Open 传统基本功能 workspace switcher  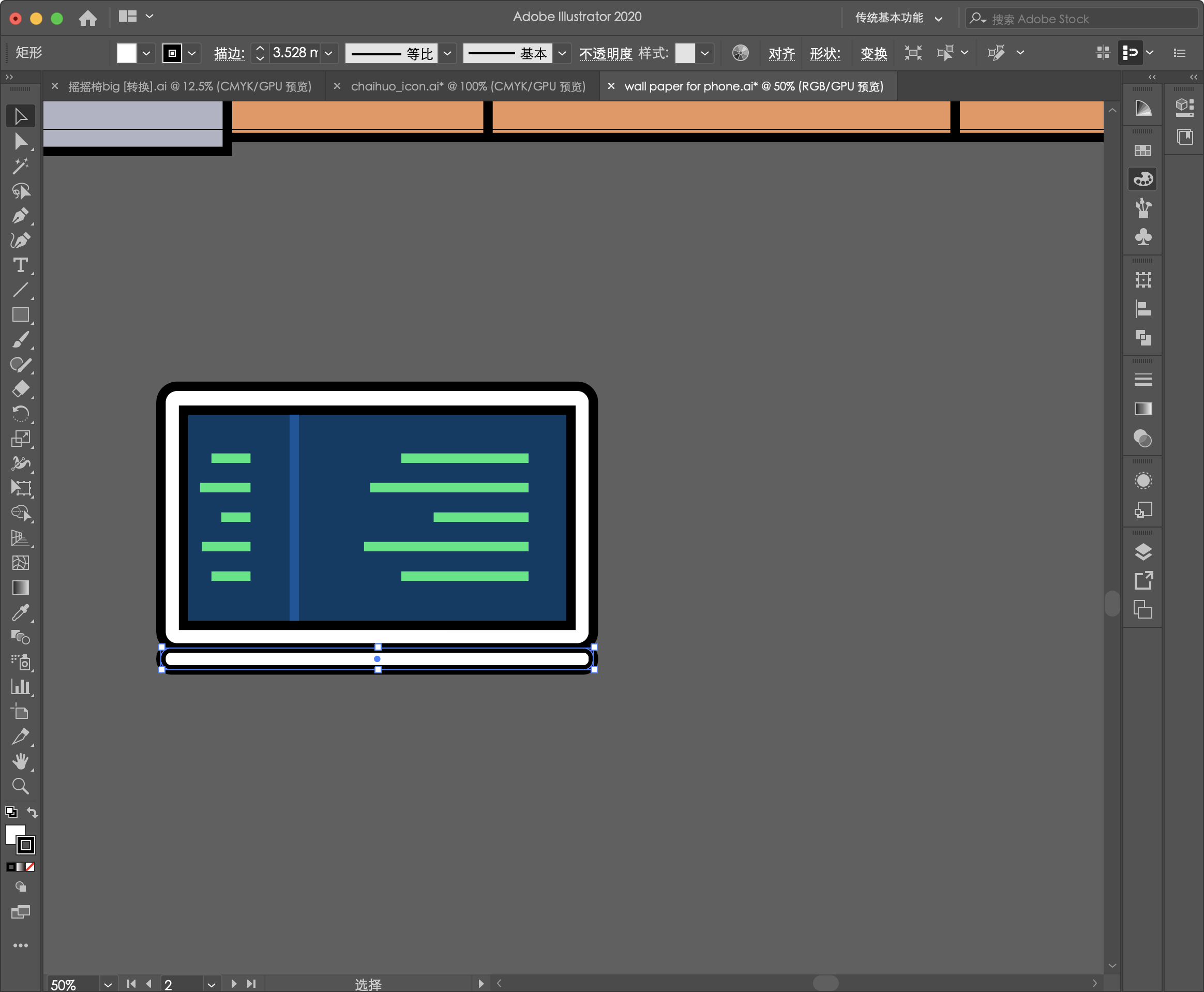(898, 18)
